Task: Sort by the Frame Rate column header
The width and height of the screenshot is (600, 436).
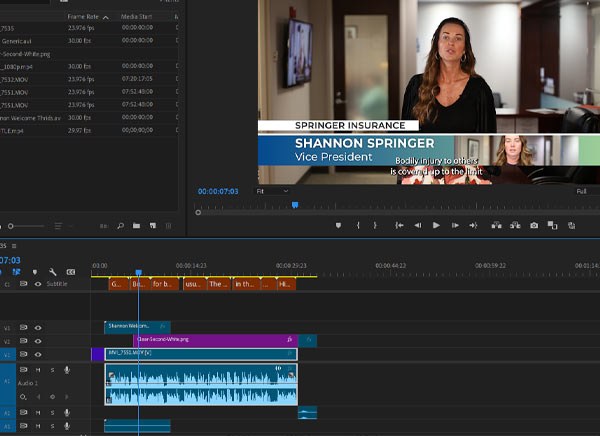Action: tap(83, 16)
